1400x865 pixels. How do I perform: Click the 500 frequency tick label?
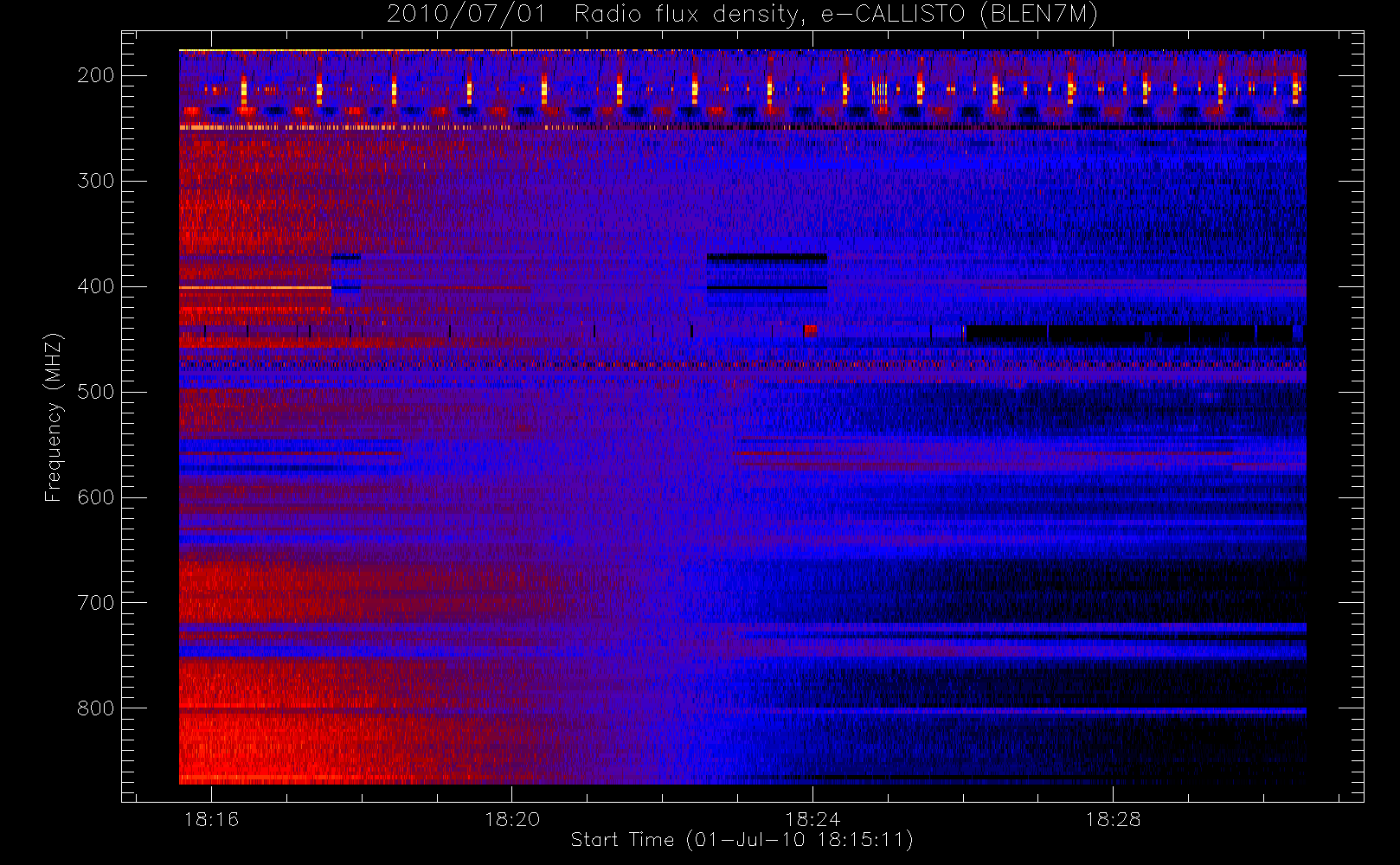coord(96,392)
